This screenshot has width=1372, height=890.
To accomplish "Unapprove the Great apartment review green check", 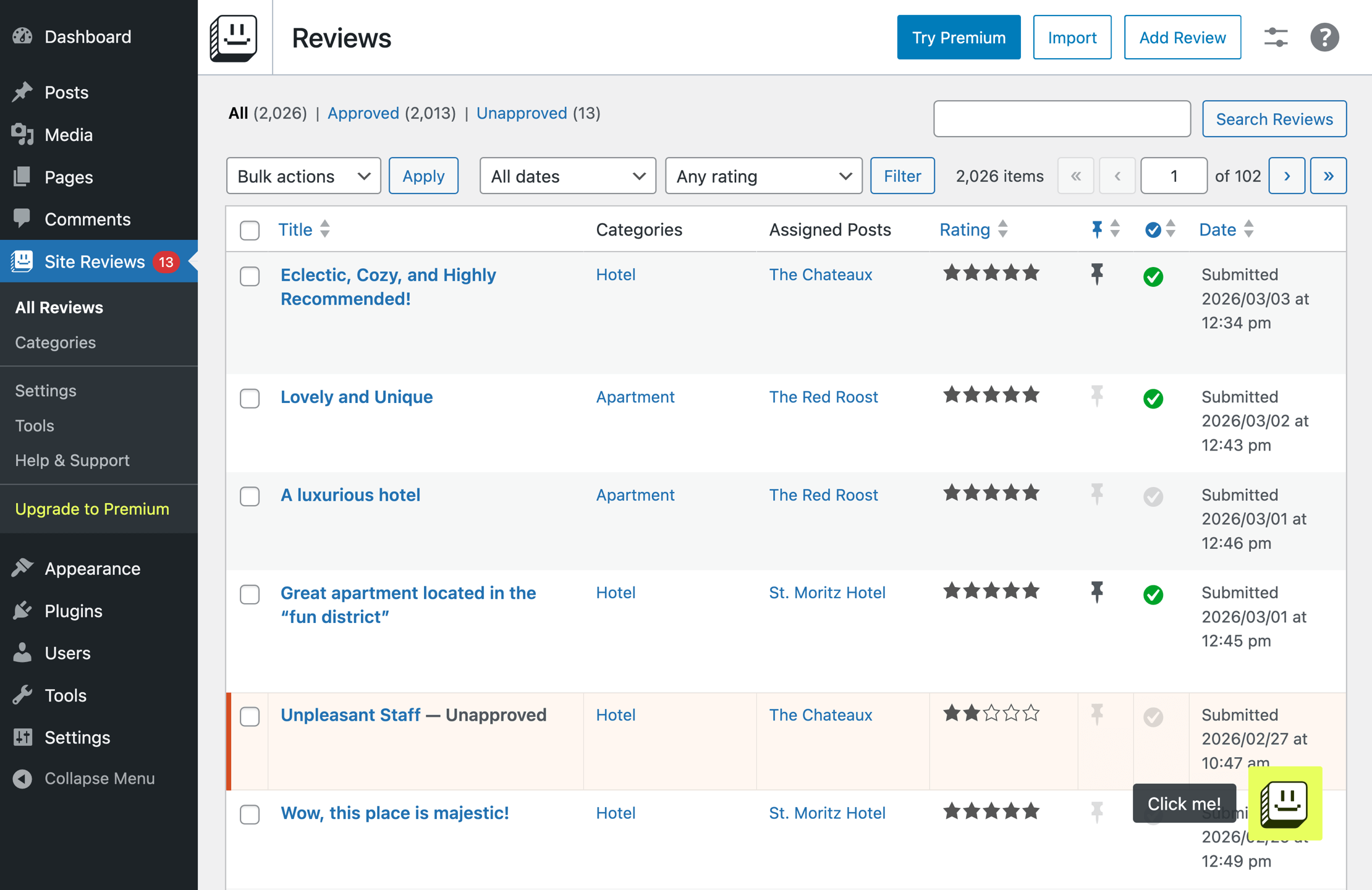I will (x=1153, y=595).
